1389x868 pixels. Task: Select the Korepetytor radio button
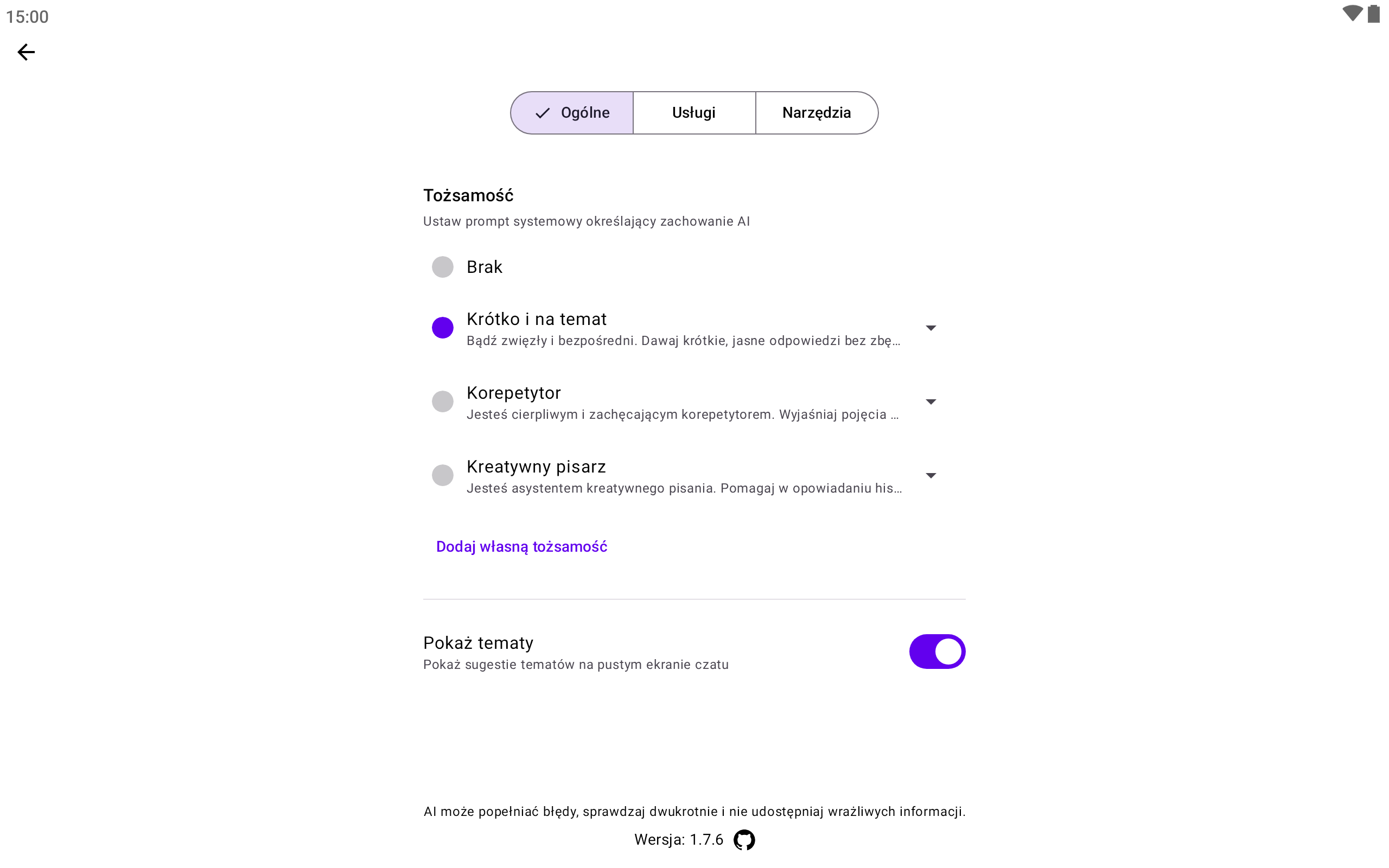pyautogui.click(x=443, y=401)
